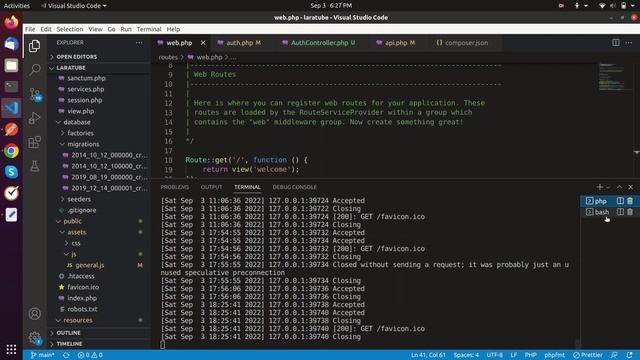640x360 pixels.
Task: Open new terminal launch profile dropdown
Action: tap(608, 187)
